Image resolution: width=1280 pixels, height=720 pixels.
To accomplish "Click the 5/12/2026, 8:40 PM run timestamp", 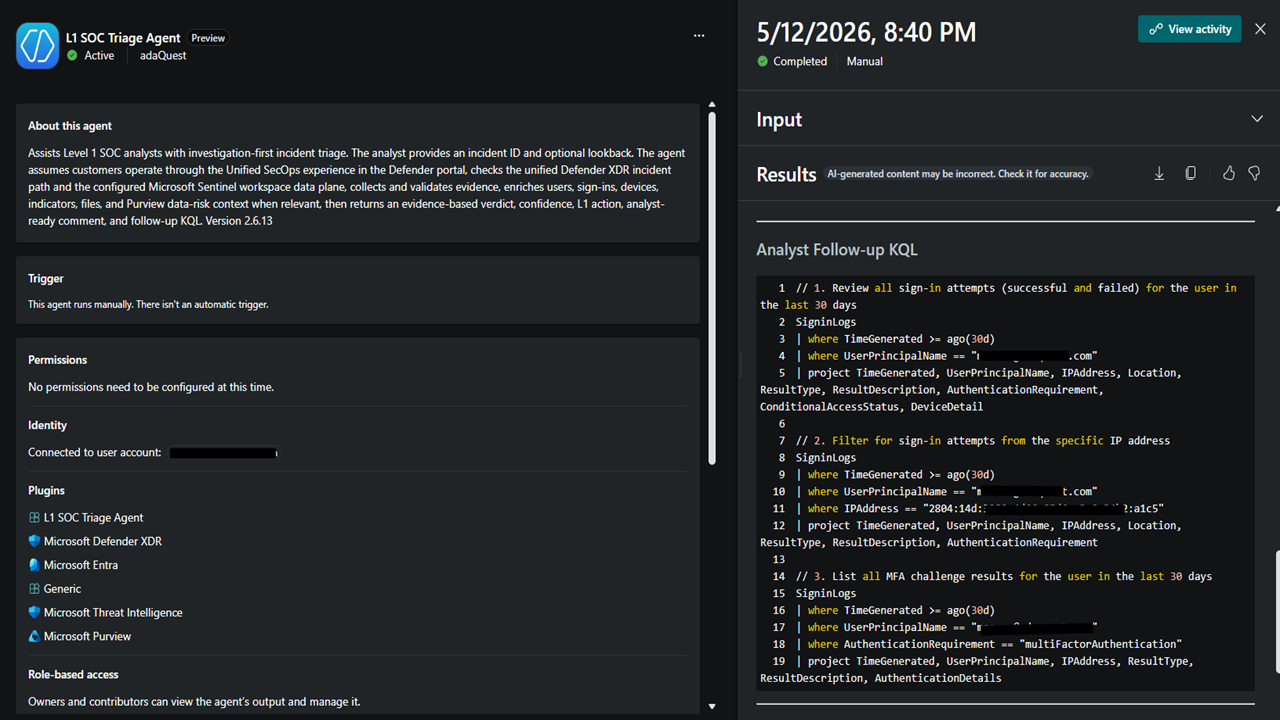I will point(866,32).
